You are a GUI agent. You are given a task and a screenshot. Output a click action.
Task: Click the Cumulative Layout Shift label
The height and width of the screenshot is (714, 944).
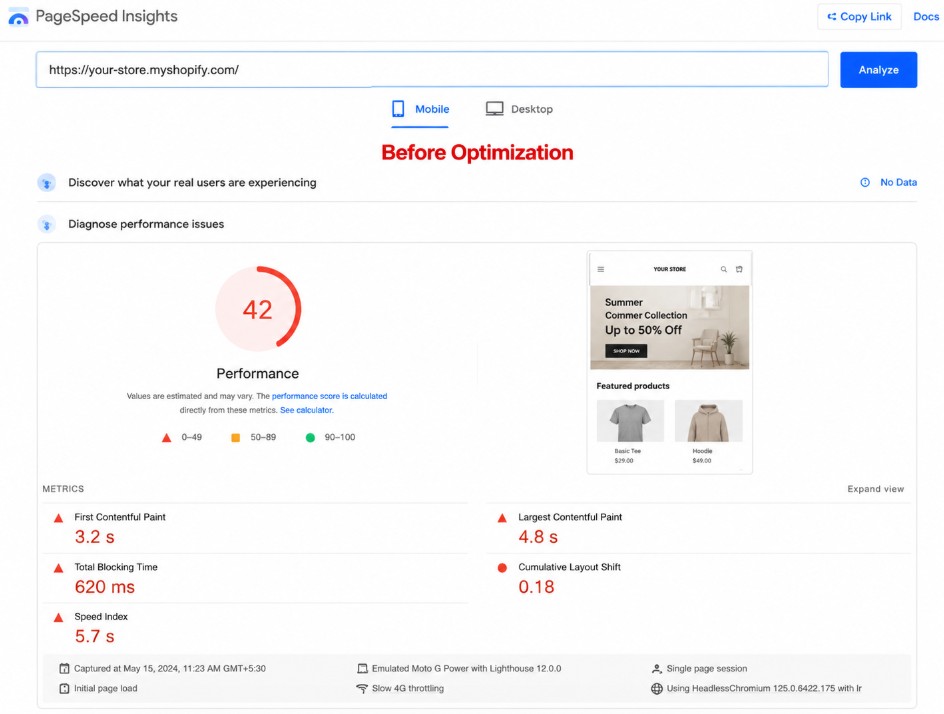tap(570, 567)
